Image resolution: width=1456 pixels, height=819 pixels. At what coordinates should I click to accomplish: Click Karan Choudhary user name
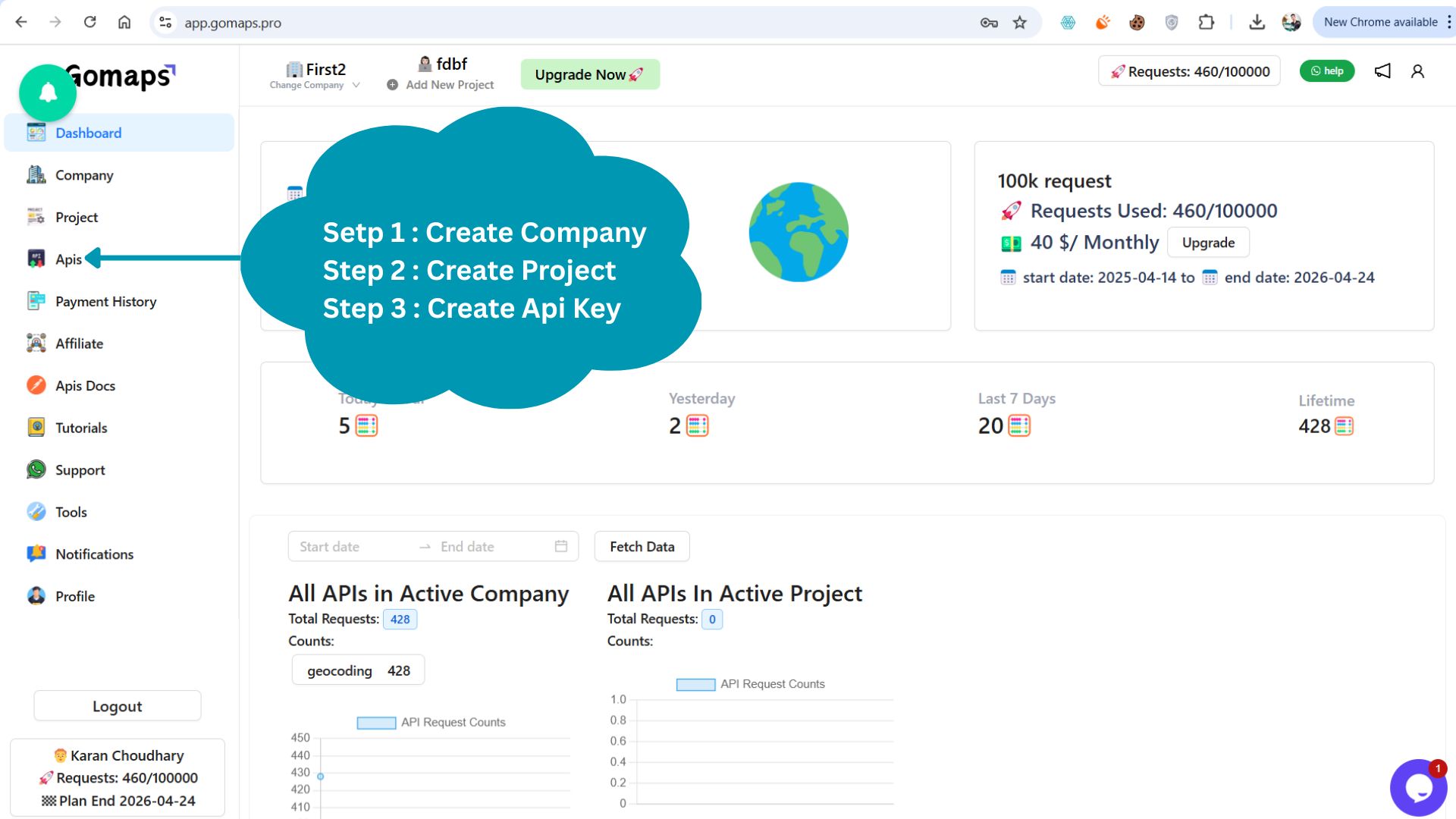[127, 755]
